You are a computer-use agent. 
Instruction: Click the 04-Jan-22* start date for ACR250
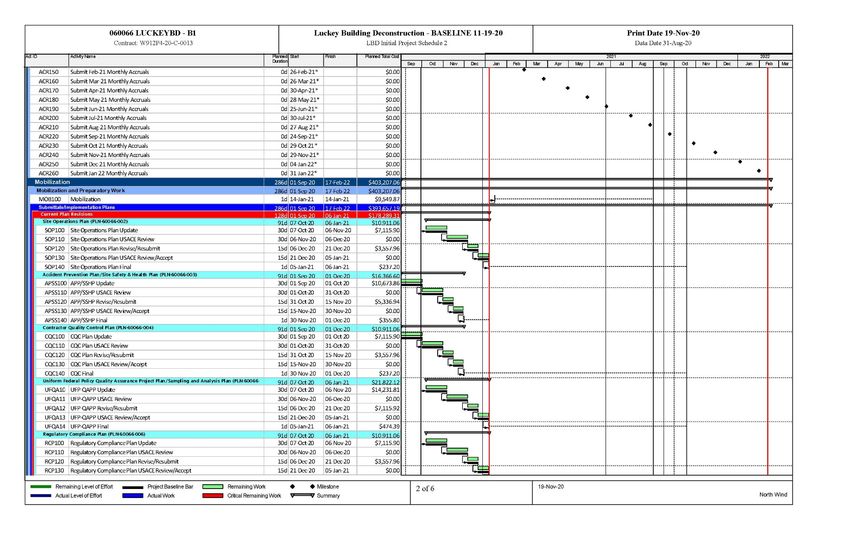(x=303, y=164)
